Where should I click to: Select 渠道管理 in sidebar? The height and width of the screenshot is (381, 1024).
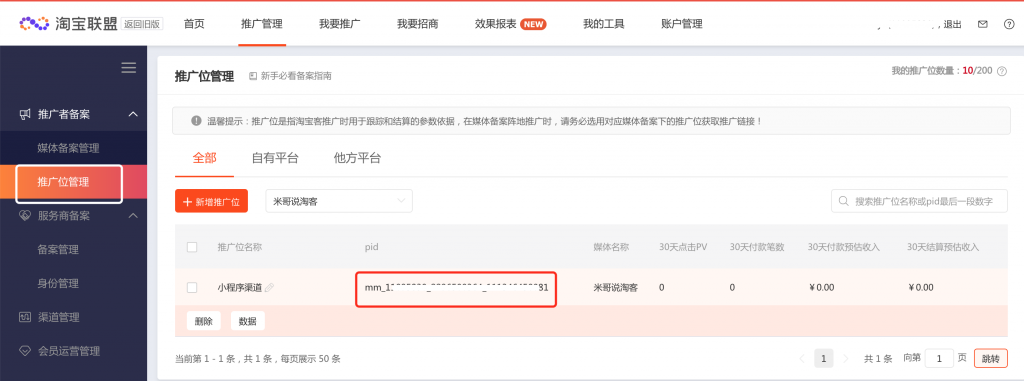point(58,318)
